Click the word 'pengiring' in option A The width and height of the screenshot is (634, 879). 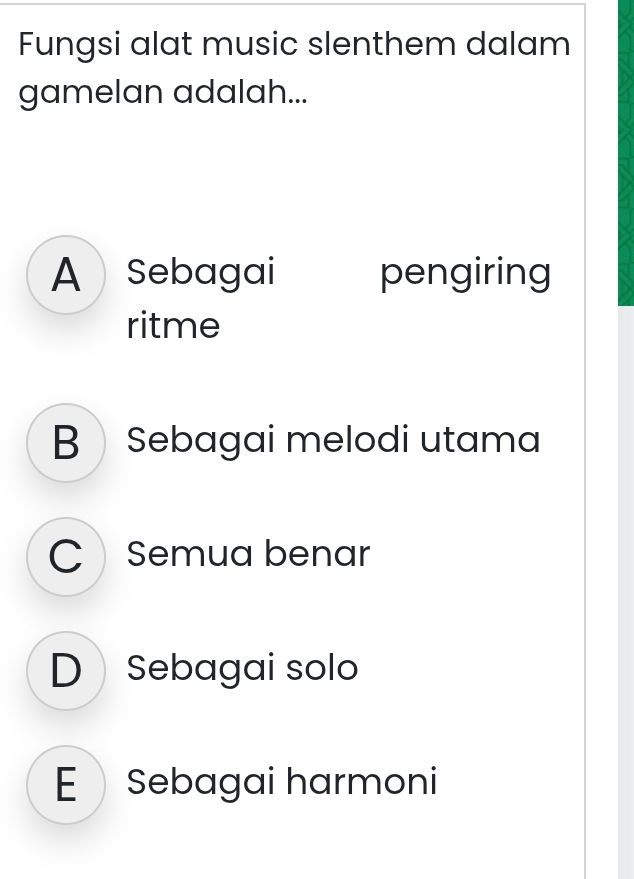pos(466,271)
